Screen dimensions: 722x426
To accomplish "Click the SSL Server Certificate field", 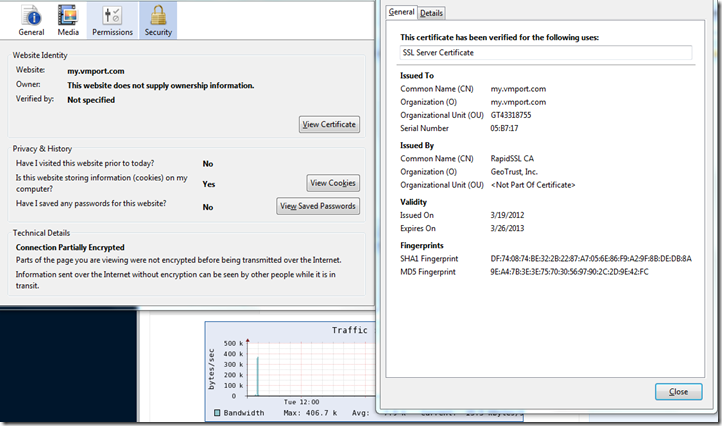I will click(546, 53).
